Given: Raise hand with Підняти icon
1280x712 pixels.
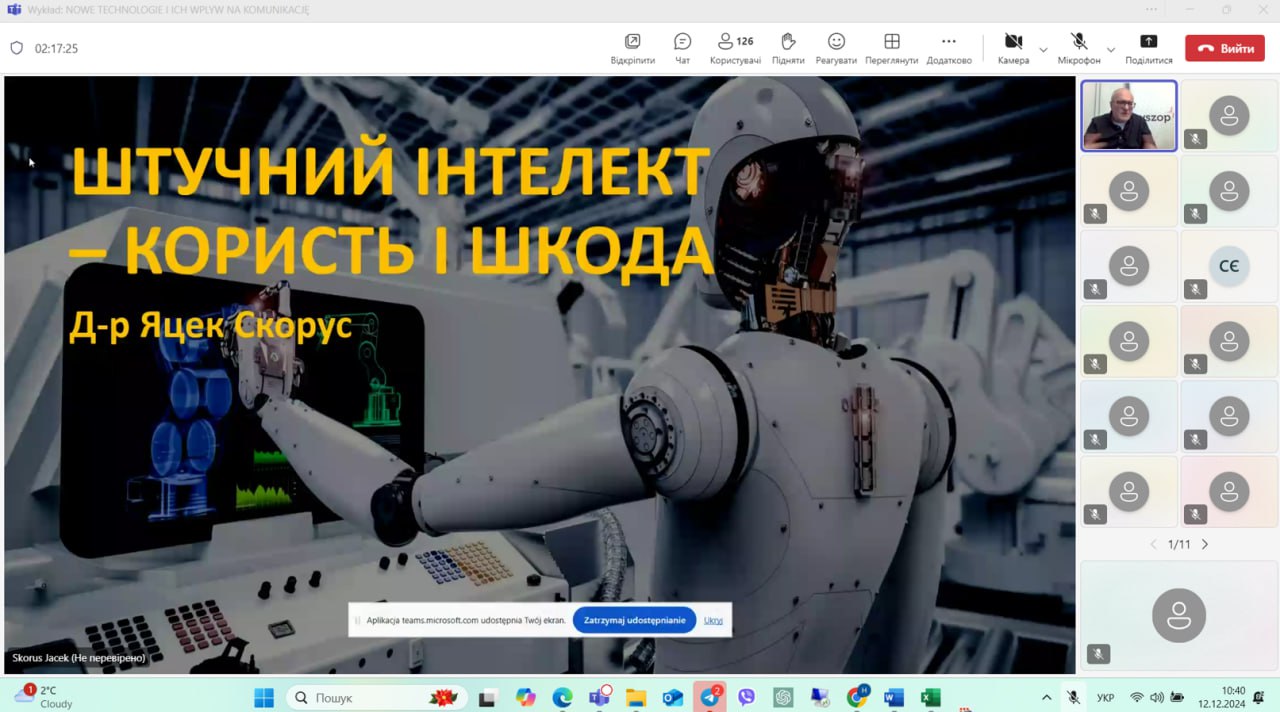Looking at the screenshot, I should click(788, 47).
